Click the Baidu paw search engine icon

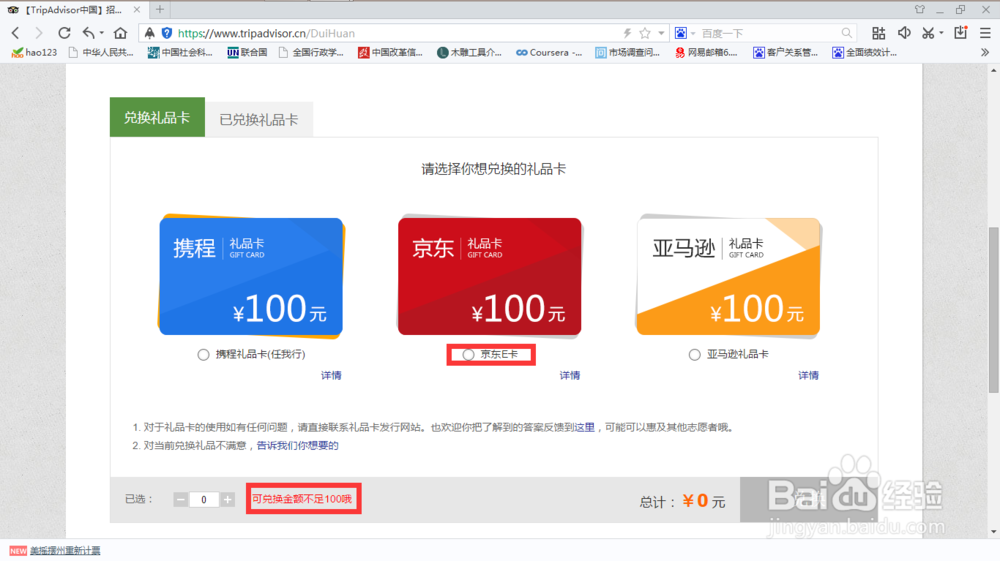pyautogui.click(x=680, y=33)
